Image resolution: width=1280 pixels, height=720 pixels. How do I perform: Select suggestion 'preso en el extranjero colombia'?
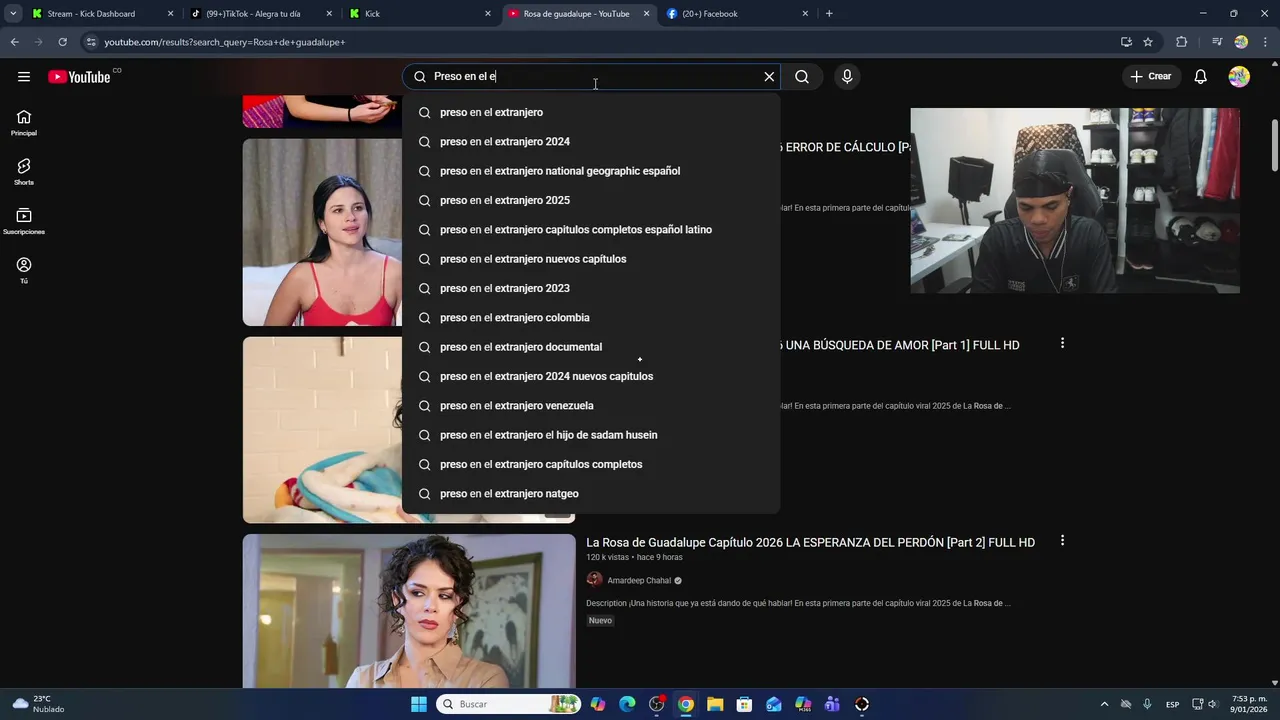point(591,317)
